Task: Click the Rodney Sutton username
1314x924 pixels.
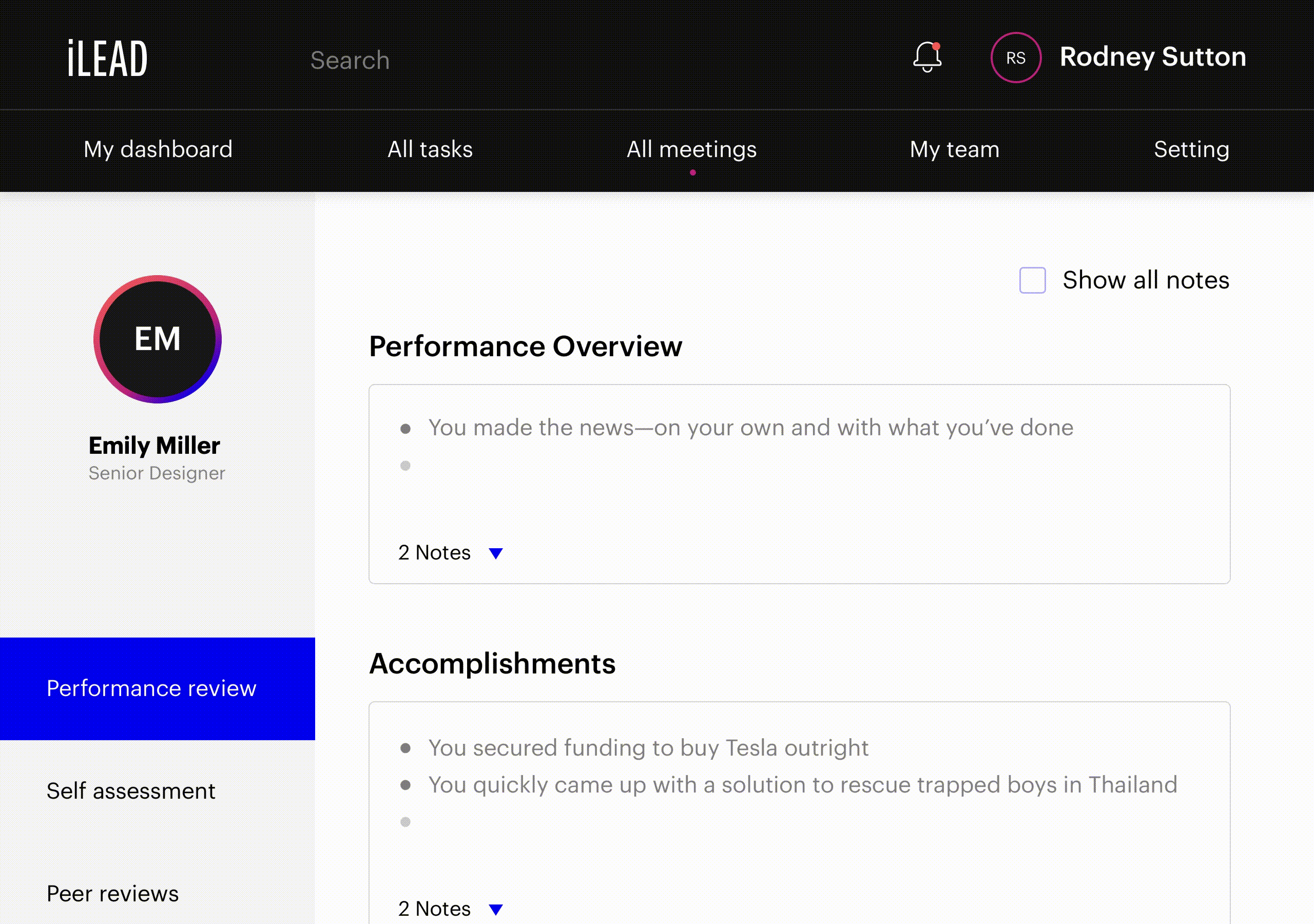Action: (1152, 56)
